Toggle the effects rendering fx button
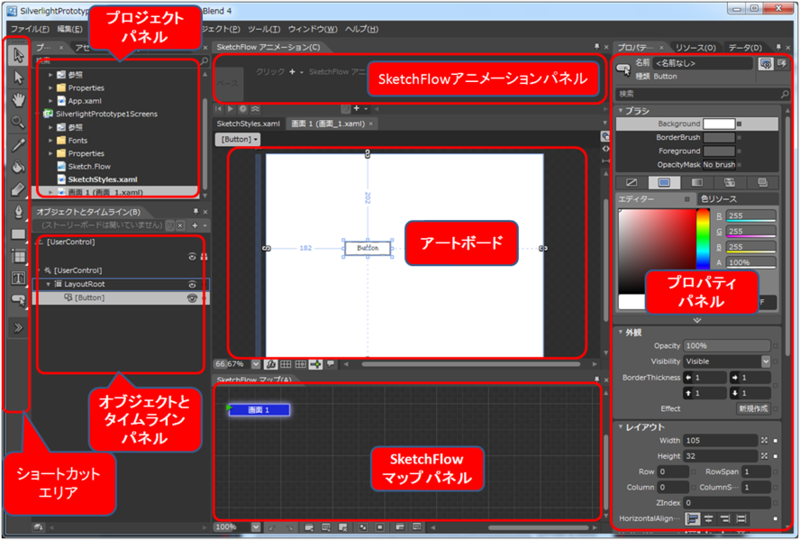This screenshot has height=540, width=800. (270, 364)
